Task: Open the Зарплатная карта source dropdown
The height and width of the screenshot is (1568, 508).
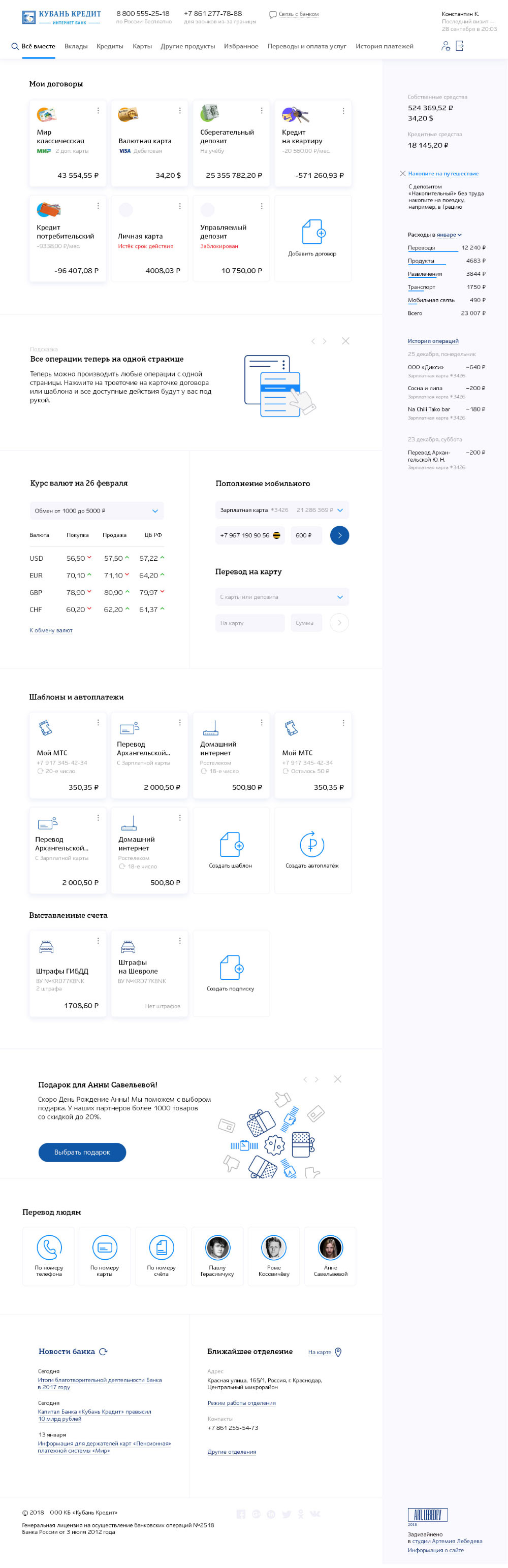Action: point(340,510)
